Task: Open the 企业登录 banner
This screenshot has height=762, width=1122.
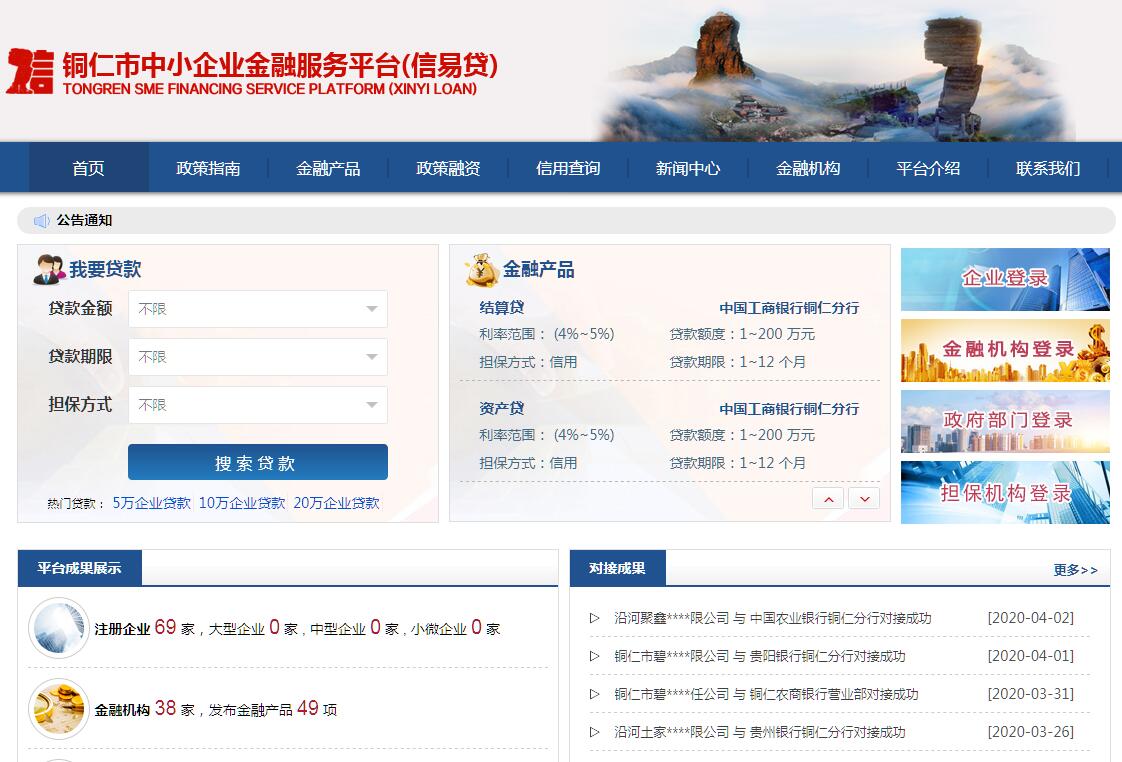Action: click(1005, 279)
